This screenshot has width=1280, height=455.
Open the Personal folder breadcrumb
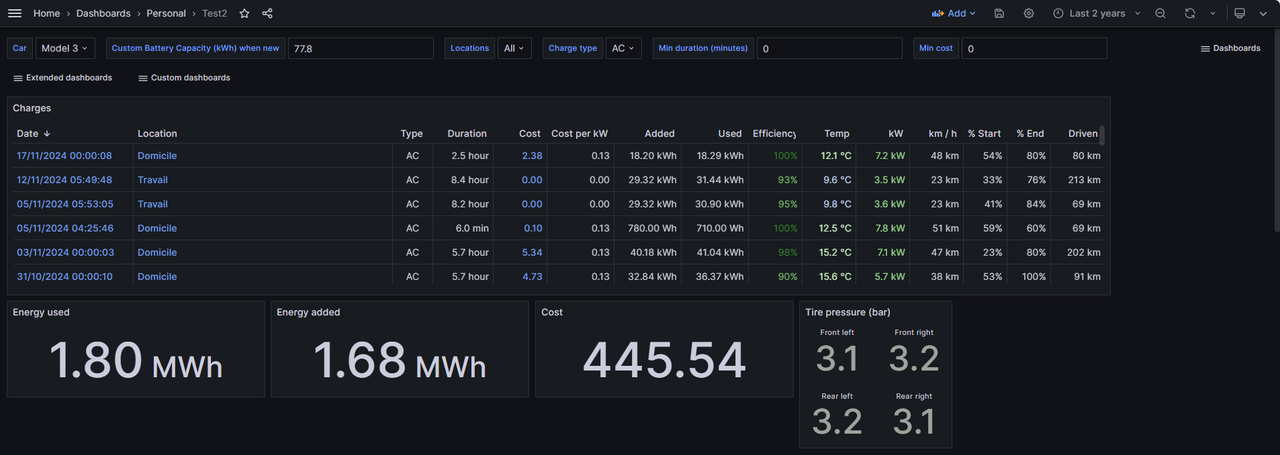click(x=166, y=13)
